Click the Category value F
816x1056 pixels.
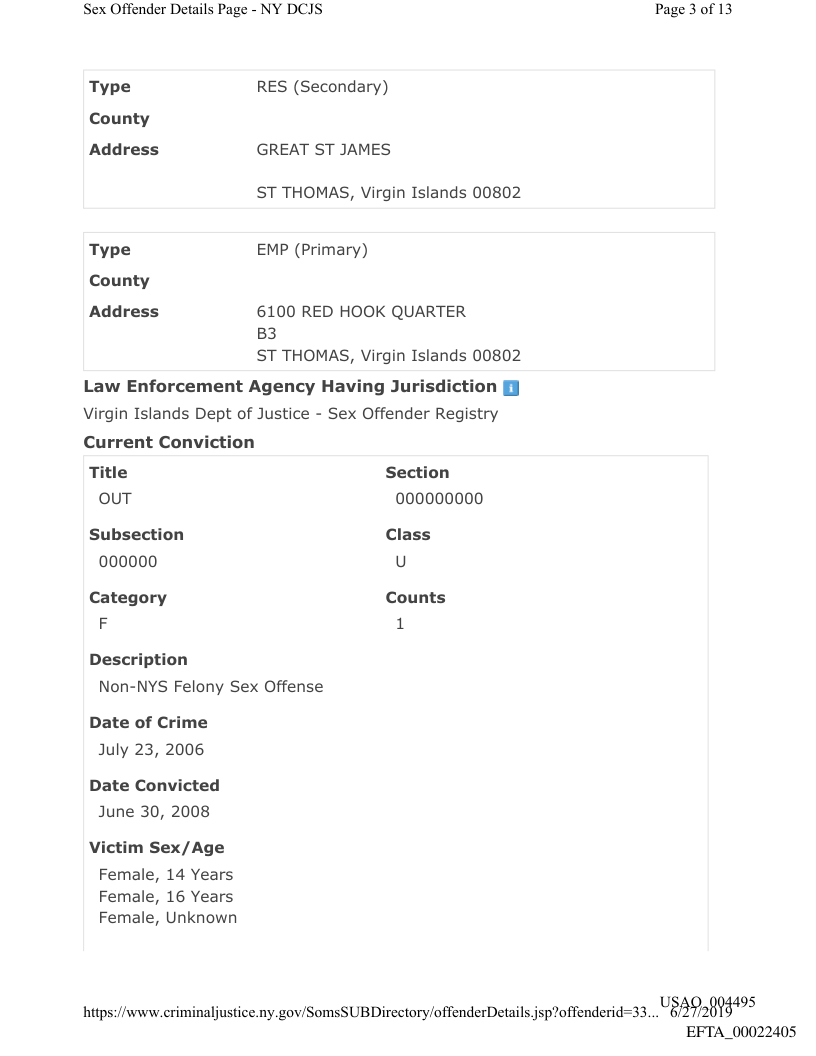point(103,624)
